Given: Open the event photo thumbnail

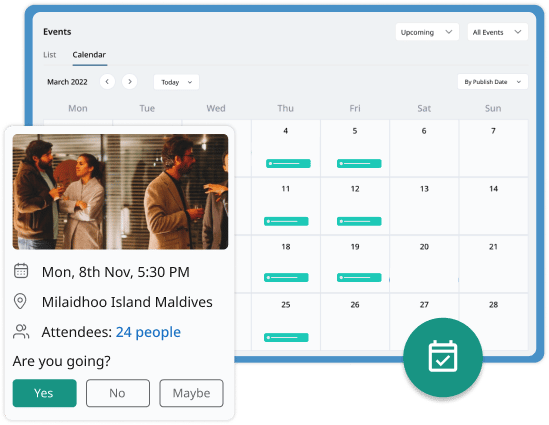Looking at the screenshot, I should click(x=120, y=191).
